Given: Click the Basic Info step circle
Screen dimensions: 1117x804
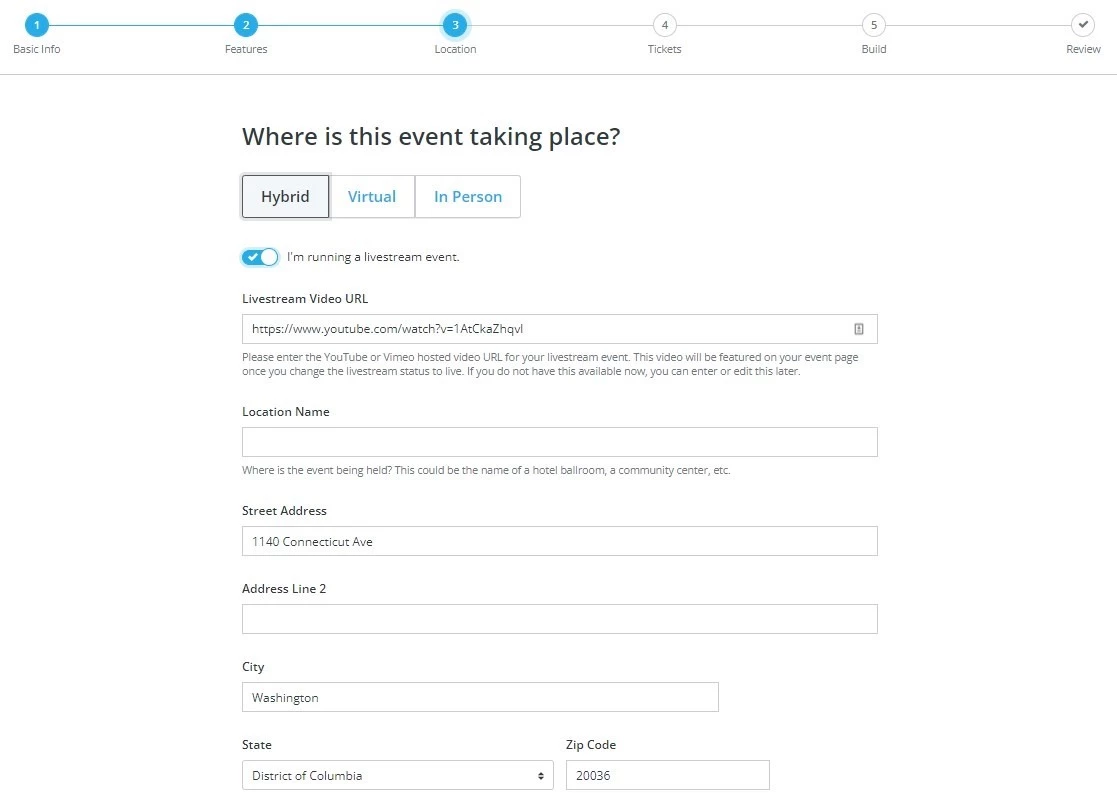Looking at the screenshot, I should 37,24.
